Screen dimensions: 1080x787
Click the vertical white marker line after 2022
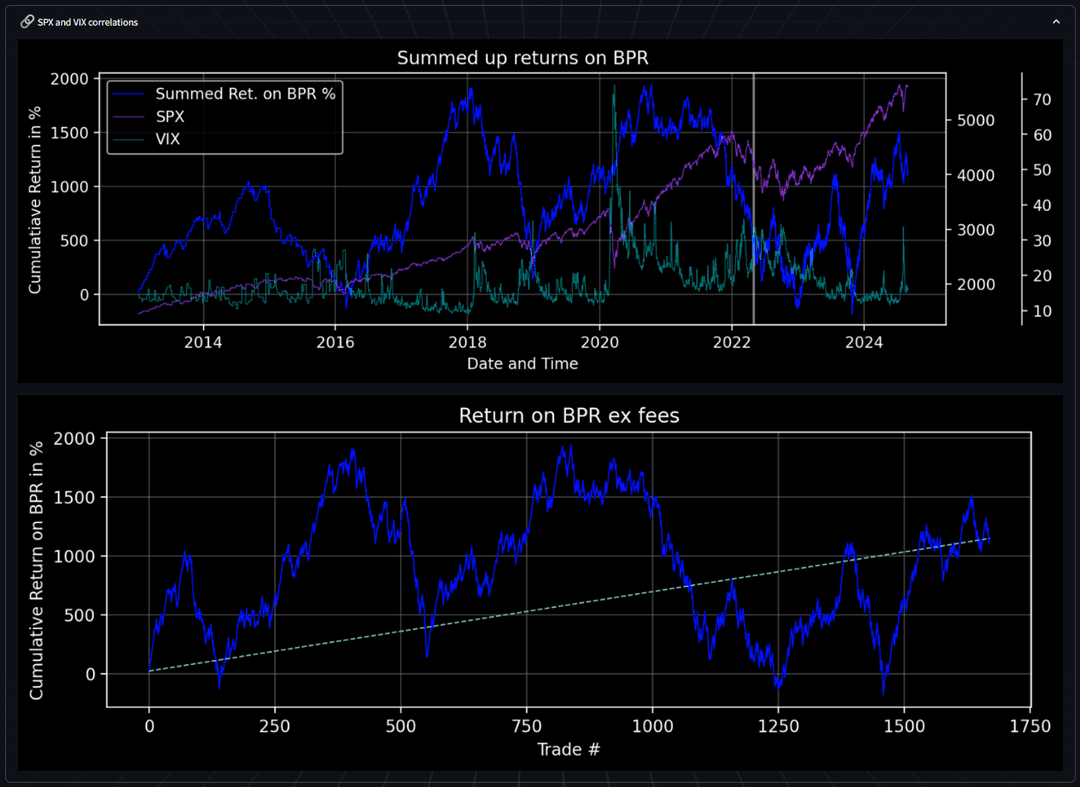point(753,200)
